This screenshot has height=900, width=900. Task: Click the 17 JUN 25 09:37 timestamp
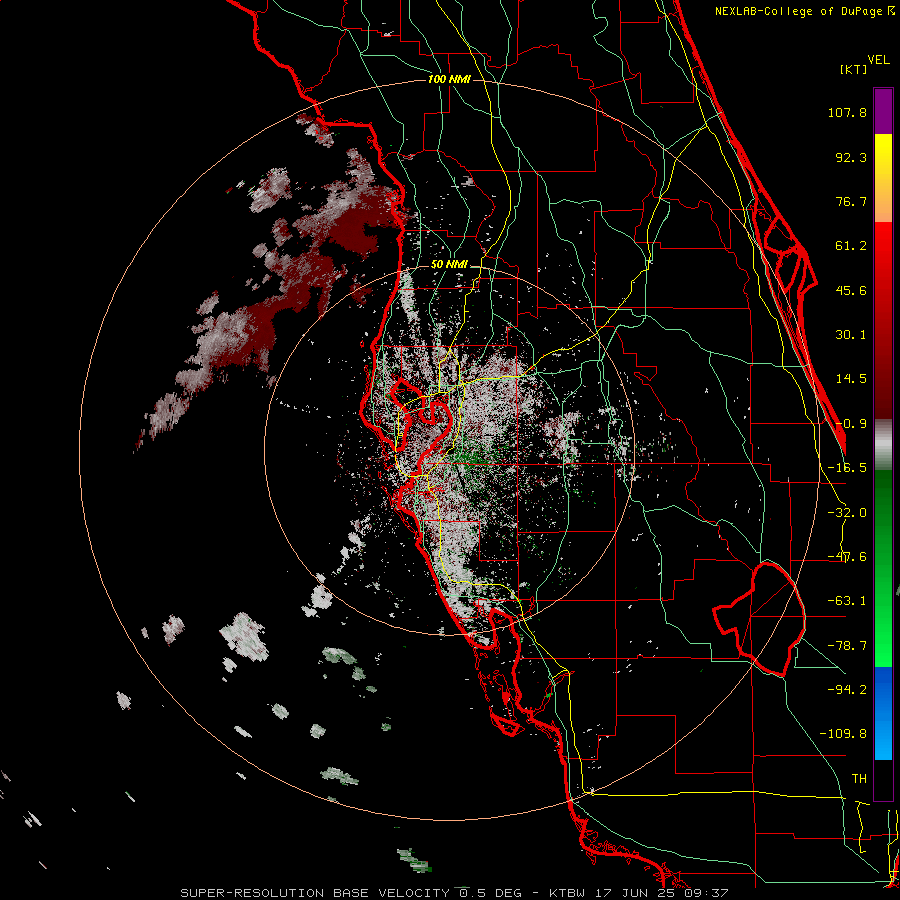tap(661, 893)
